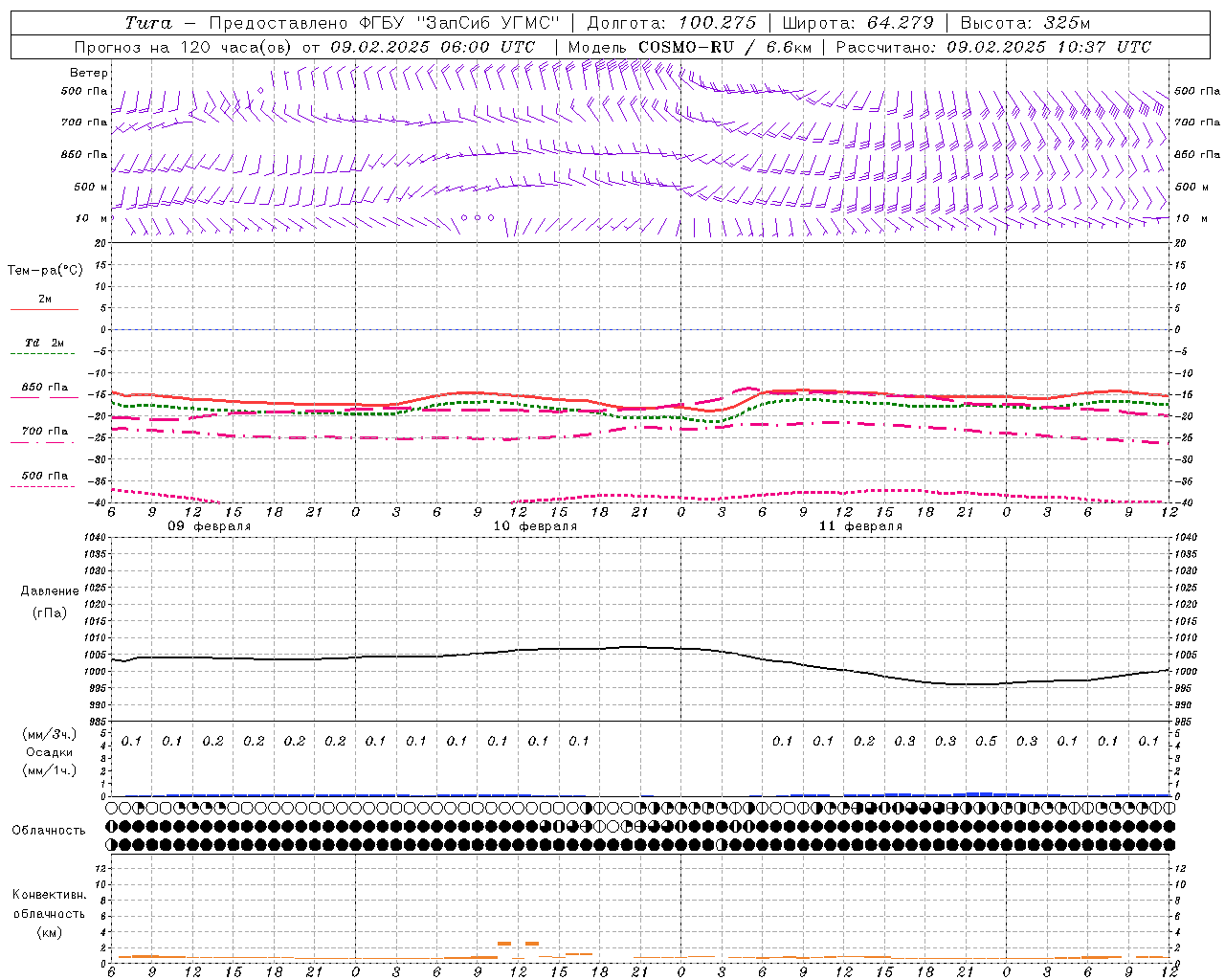Click the '10 м' wind level label on left
Screen dimensions: 1225x980
click(91, 218)
